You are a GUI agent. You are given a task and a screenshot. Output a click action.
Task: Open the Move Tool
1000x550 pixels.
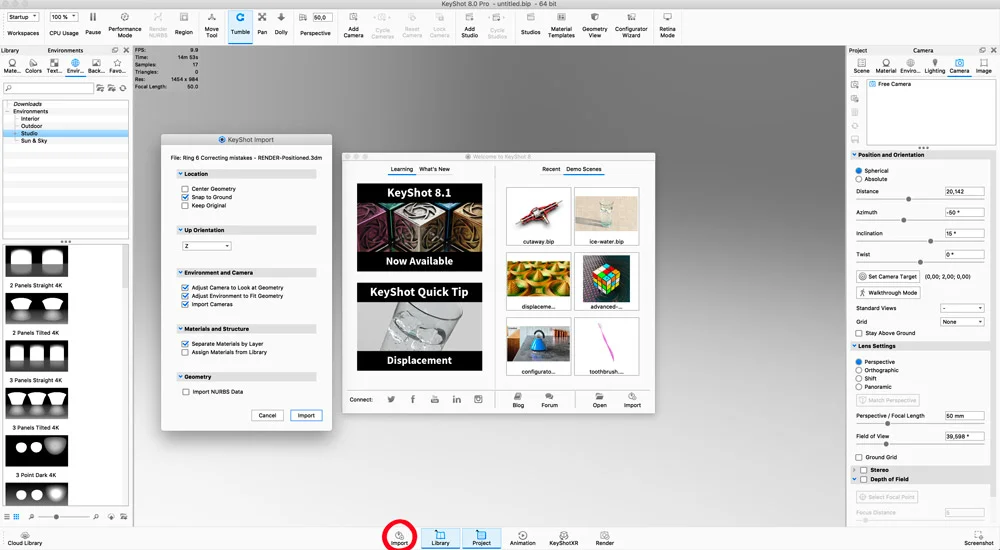tap(212, 24)
